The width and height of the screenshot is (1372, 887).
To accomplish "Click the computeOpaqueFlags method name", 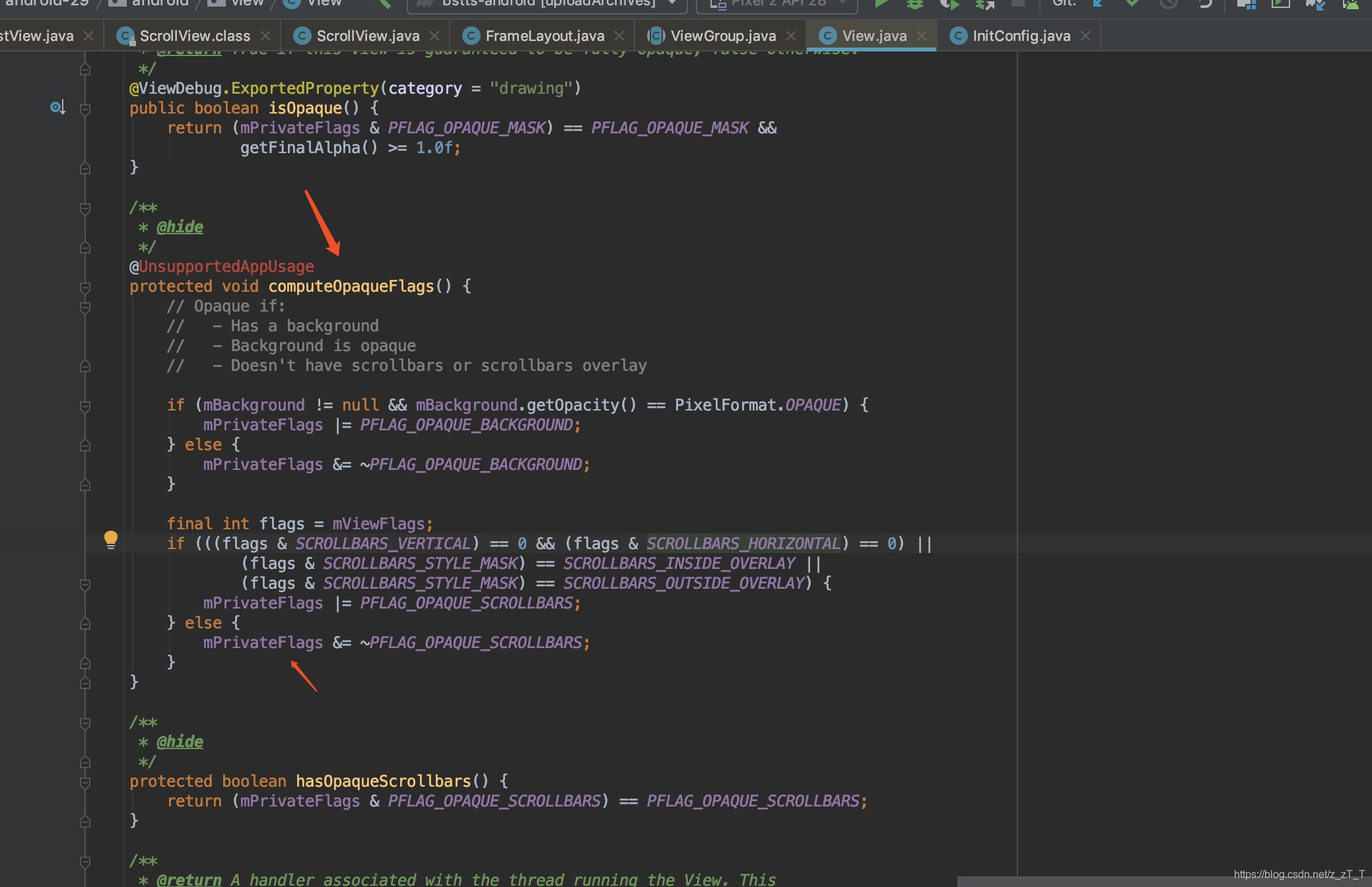I will pos(351,286).
